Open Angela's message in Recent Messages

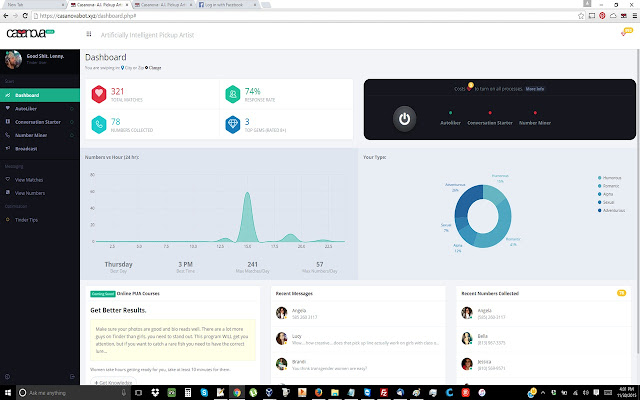pos(358,313)
